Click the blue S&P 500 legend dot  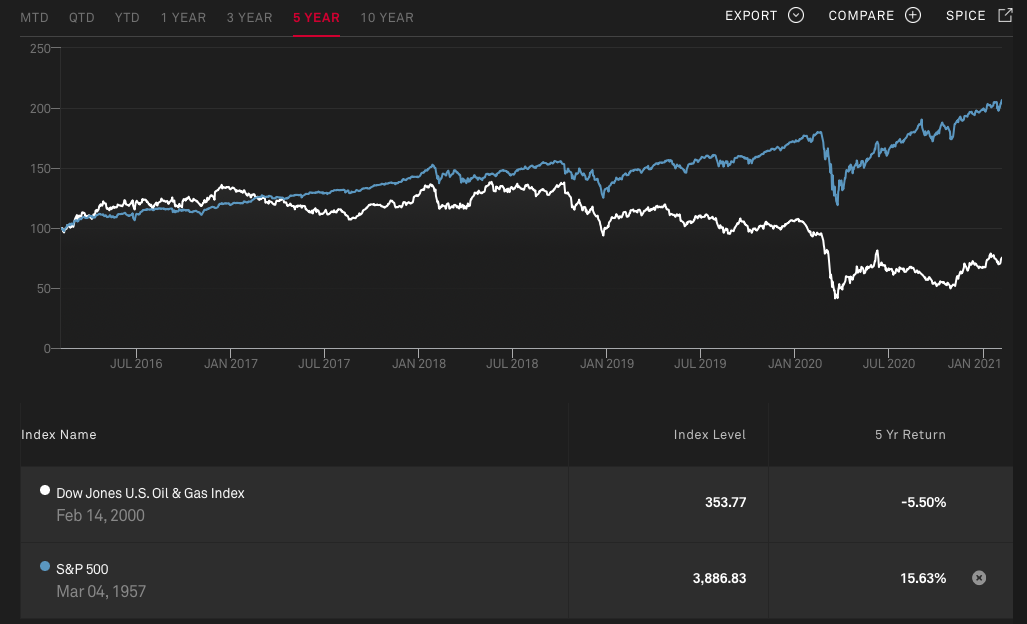pos(45,566)
